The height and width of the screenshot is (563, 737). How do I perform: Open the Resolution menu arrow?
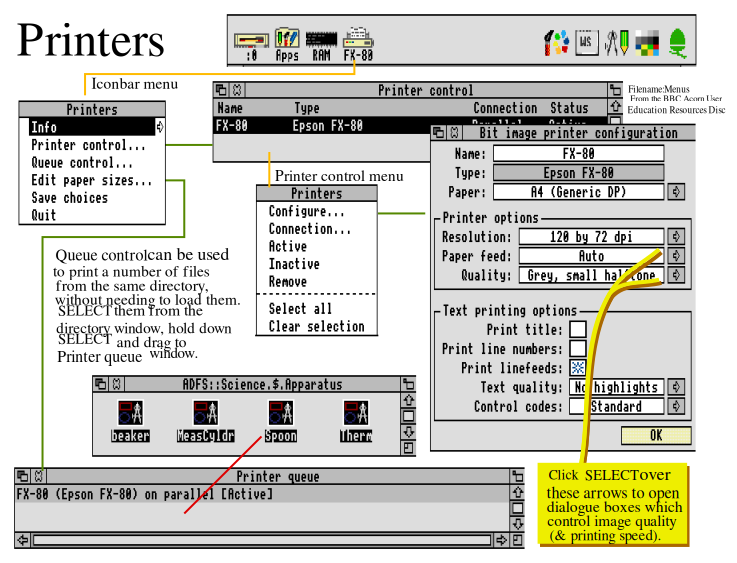(676, 236)
